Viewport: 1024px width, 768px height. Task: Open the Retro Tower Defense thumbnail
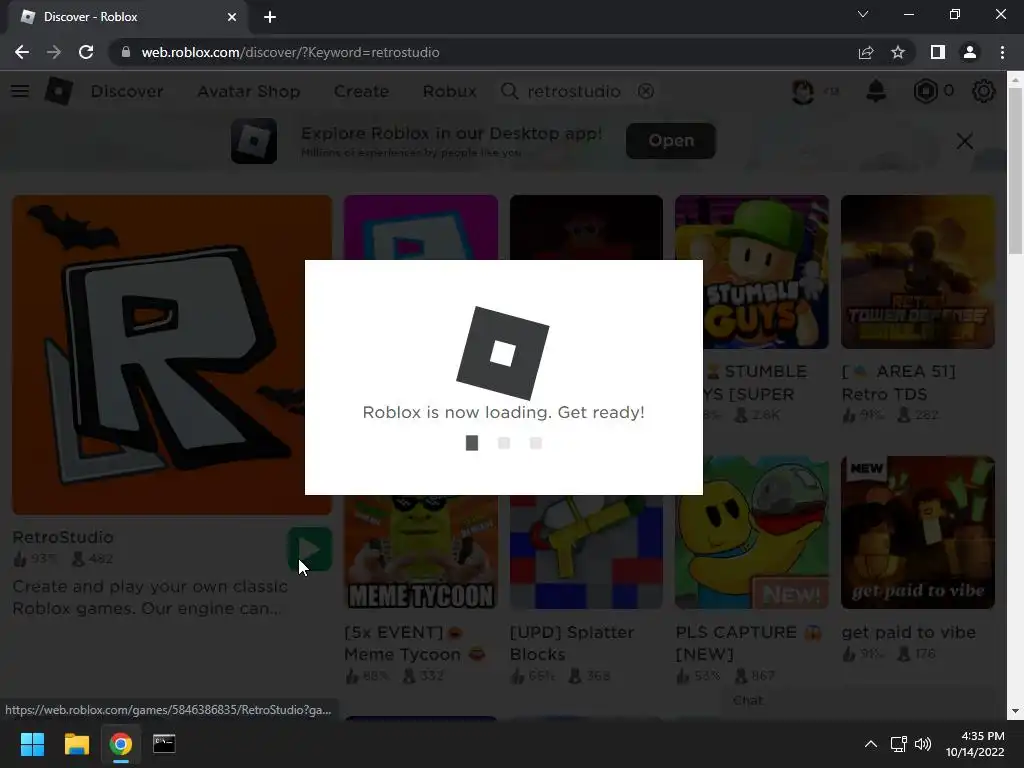918,272
